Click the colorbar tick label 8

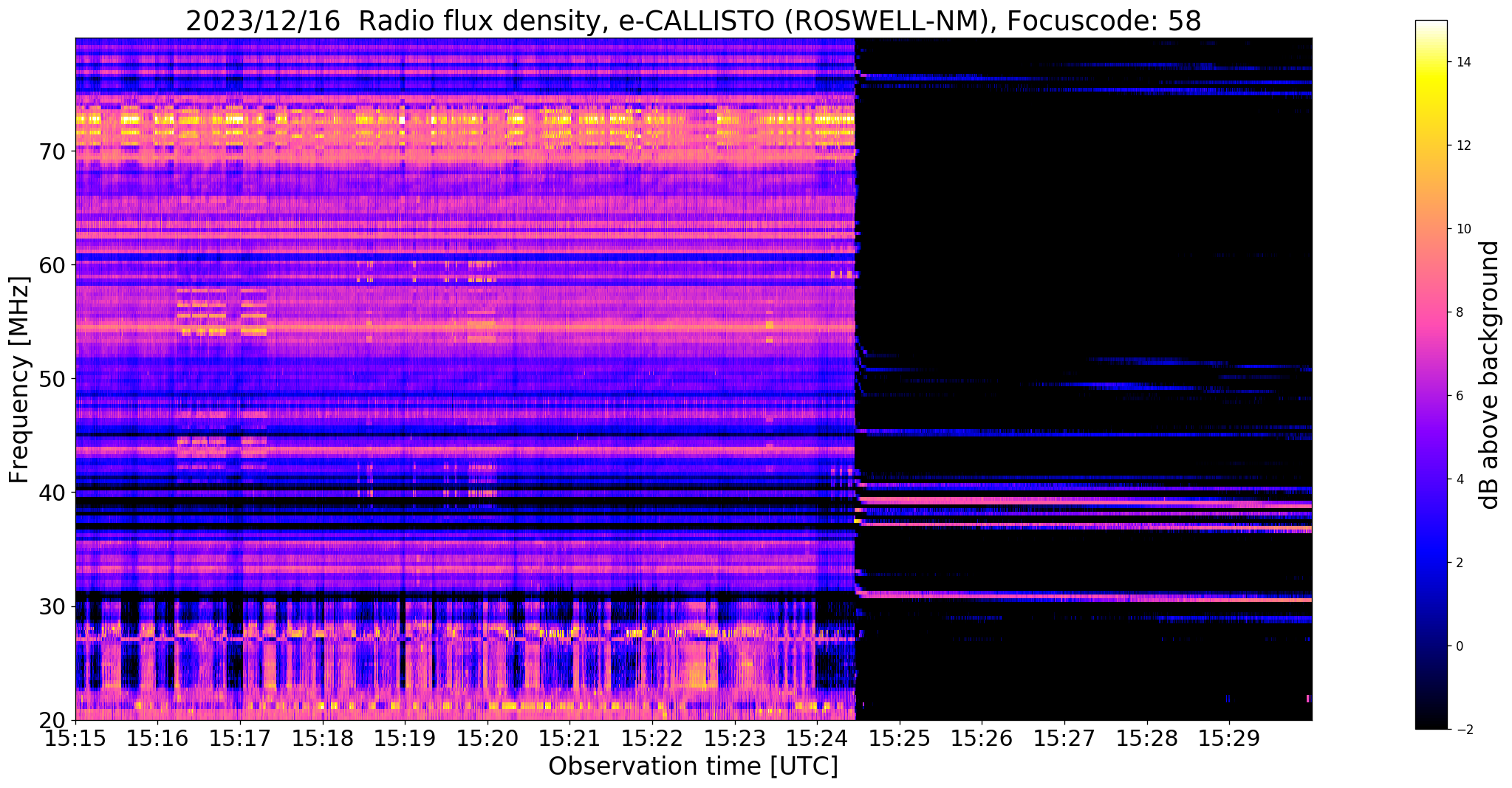(1459, 312)
